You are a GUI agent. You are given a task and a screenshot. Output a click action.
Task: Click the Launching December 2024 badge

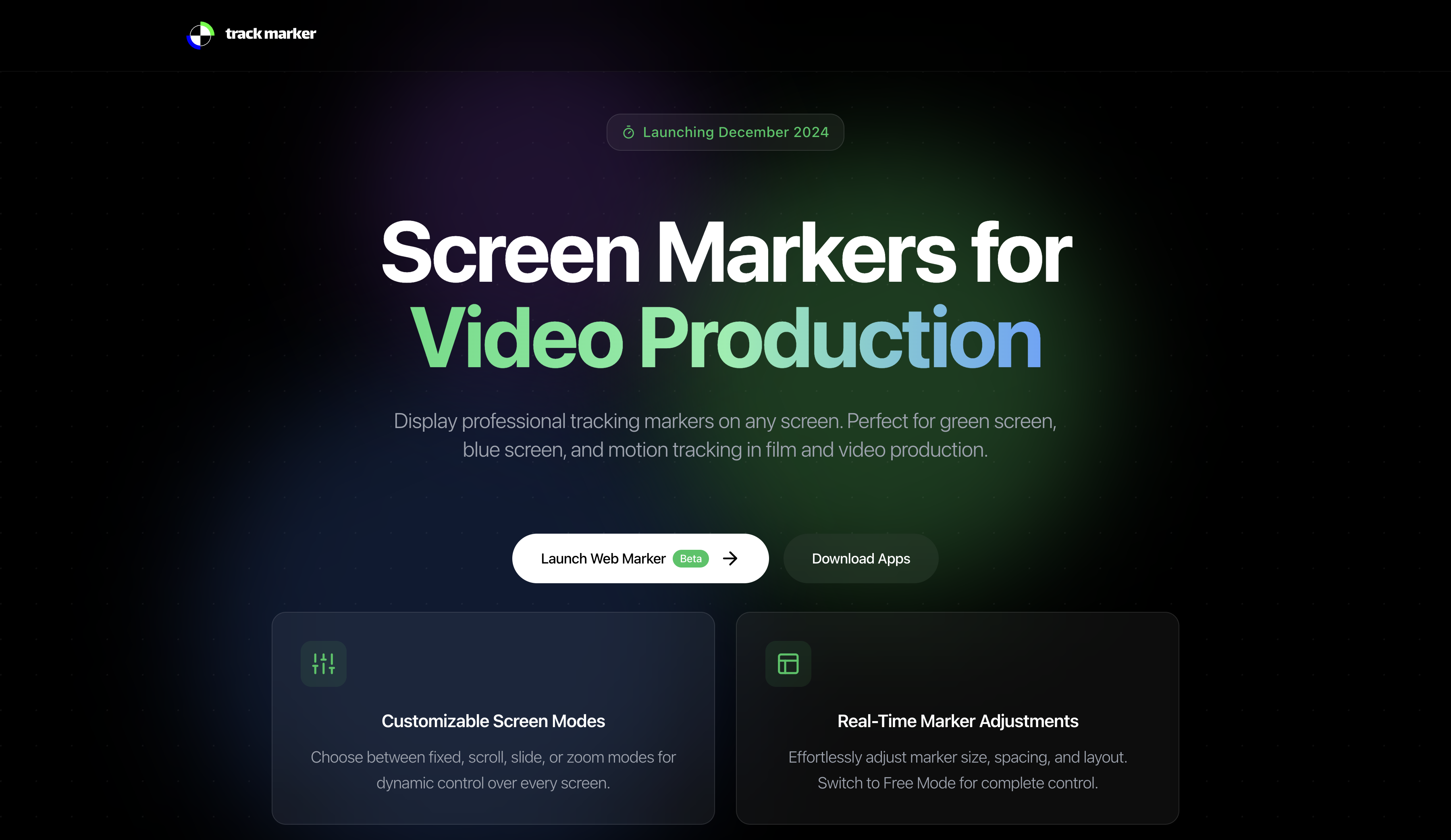[725, 132]
